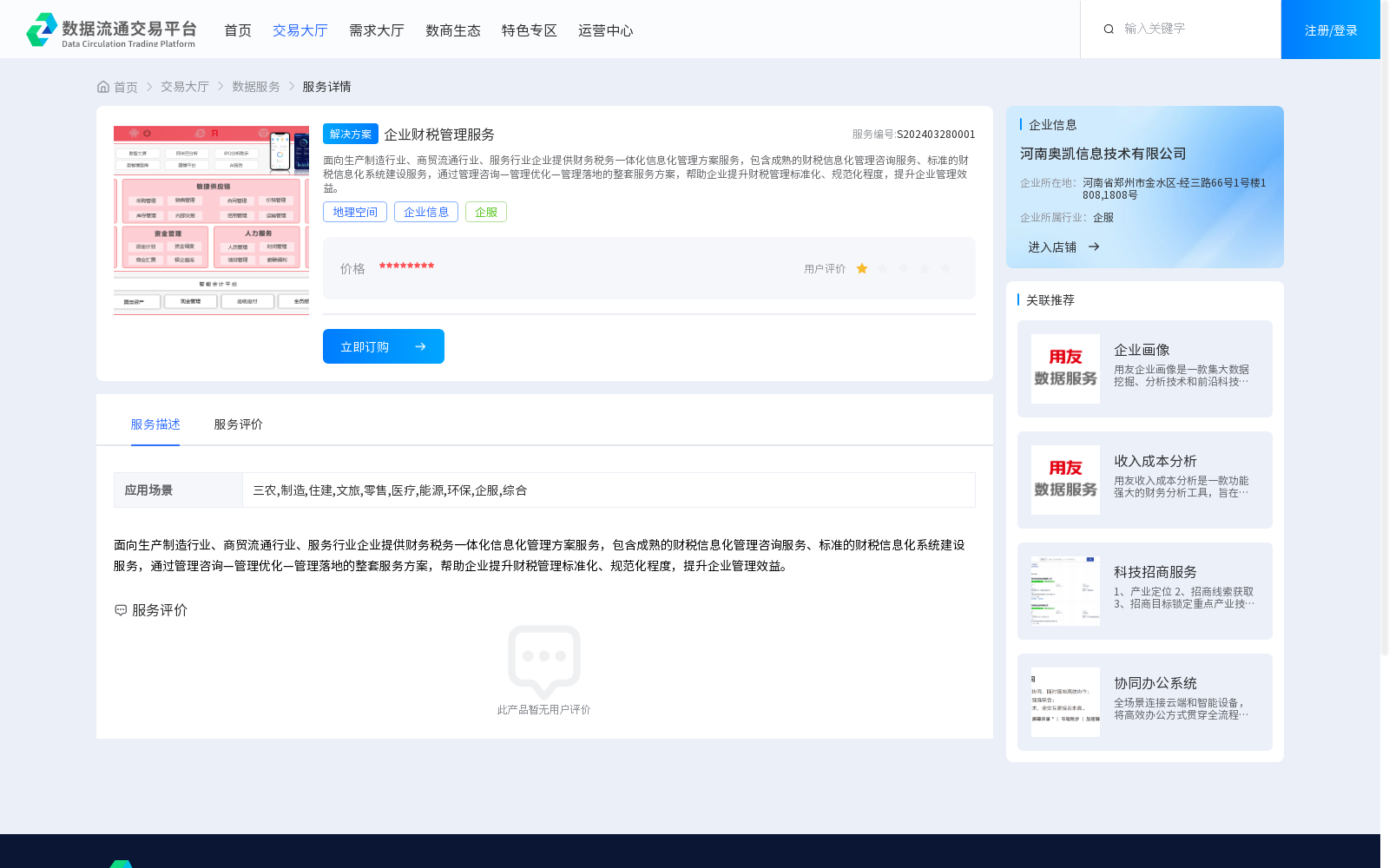Image resolution: width=1389 pixels, height=868 pixels.
Task: Click the 立即订购 button
Action: (384, 346)
